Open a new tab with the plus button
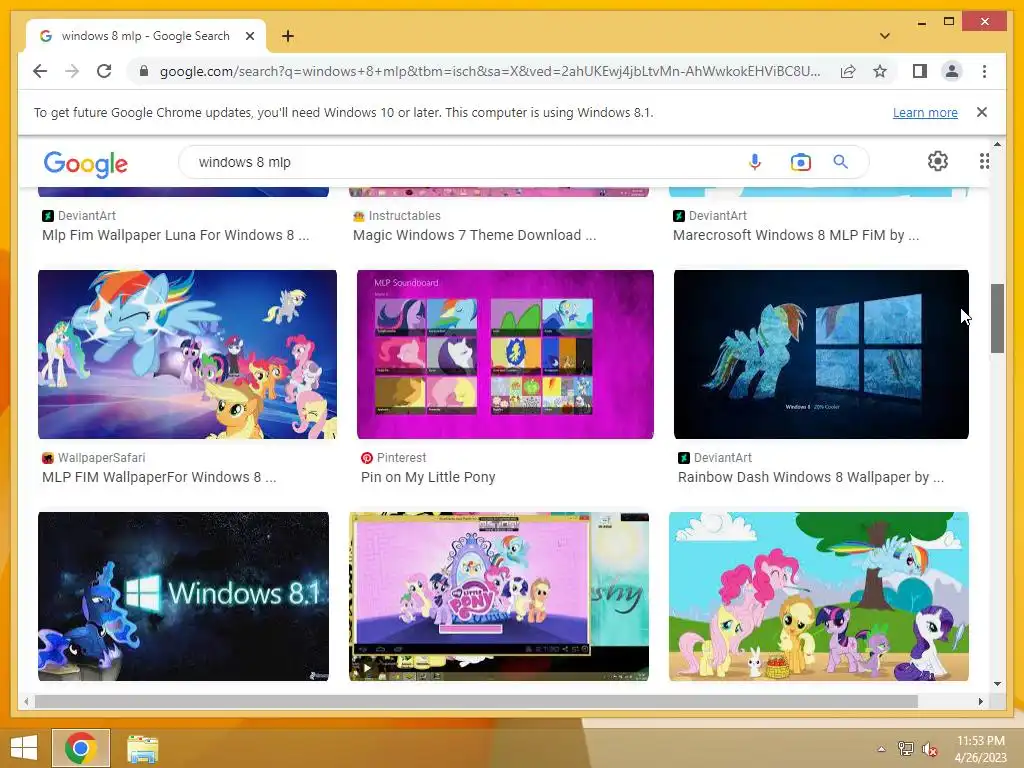The width and height of the screenshot is (1024, 768). pos(288,36)
